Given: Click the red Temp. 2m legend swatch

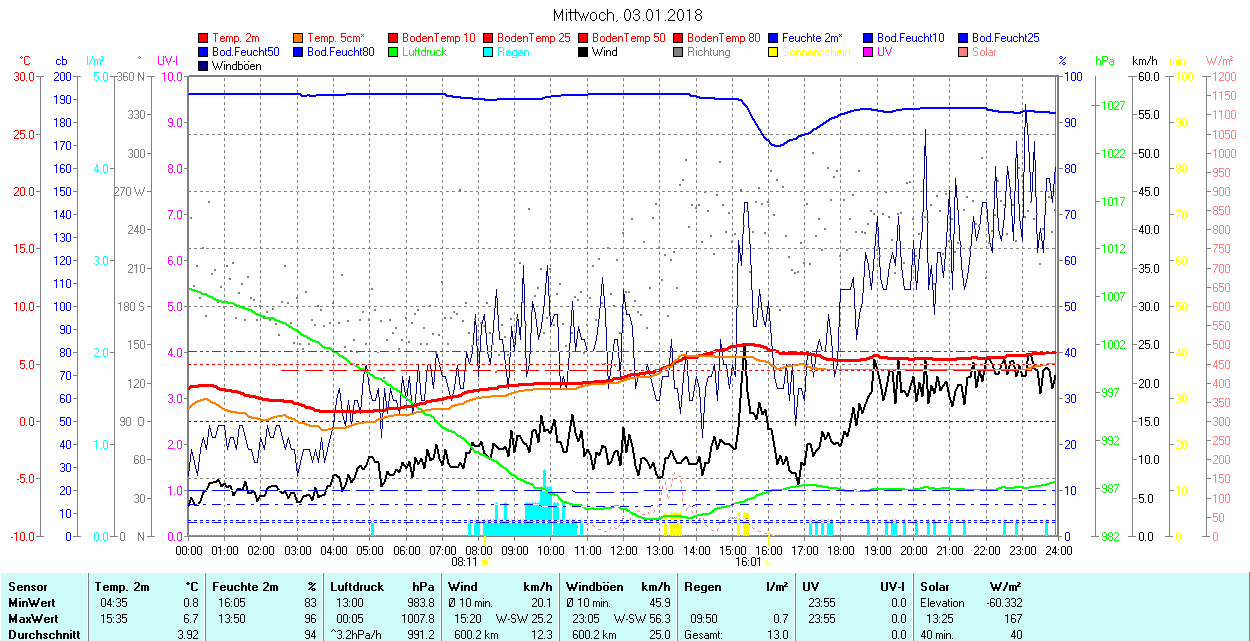Looking at the screenshot, I should click(204, 38).
